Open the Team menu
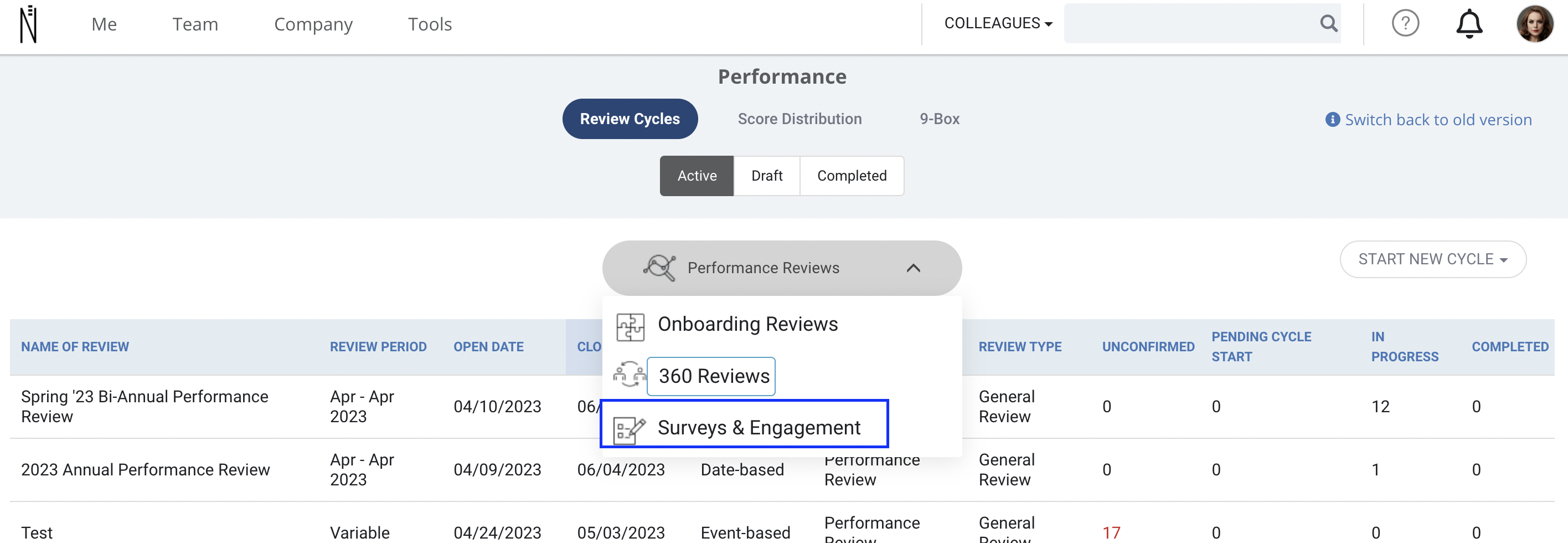The width and height of the screenshot is (1568, 543). tap(195, 24)
